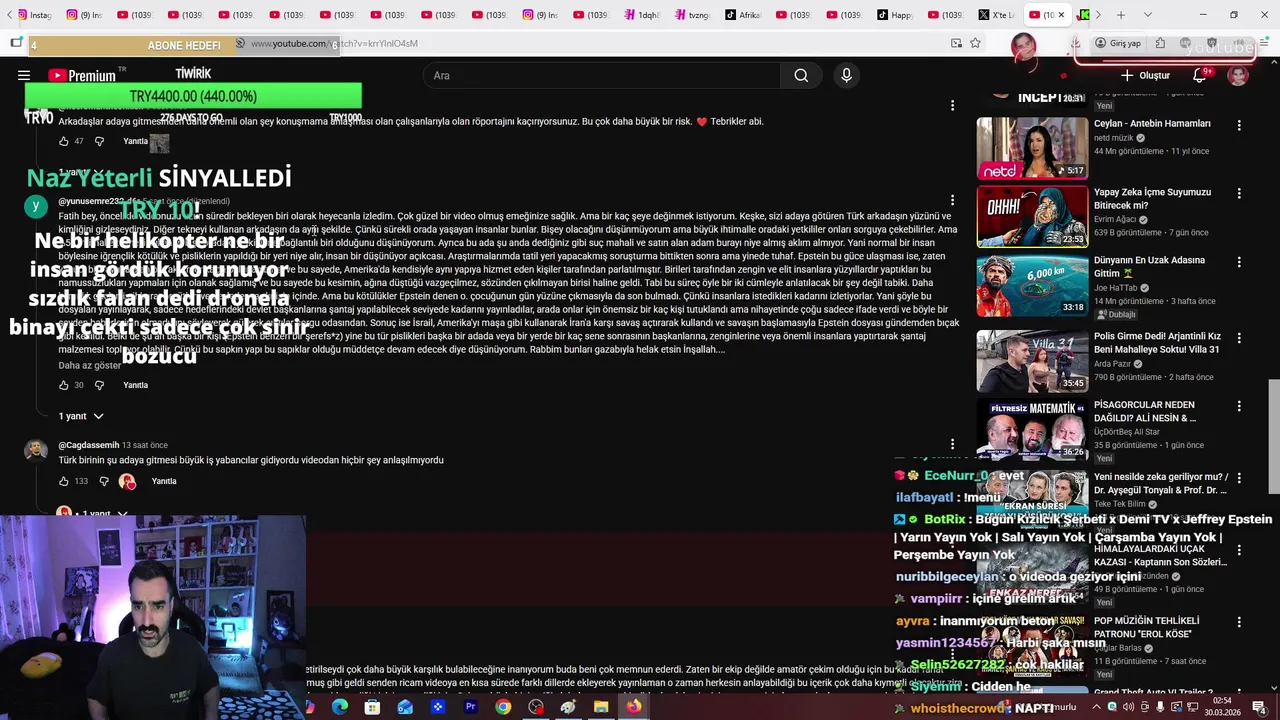This screenshot has height=720, width=1280.
Task: Reply with Yanıtla under the 30-like comment
Action: [x=135, y=385]
